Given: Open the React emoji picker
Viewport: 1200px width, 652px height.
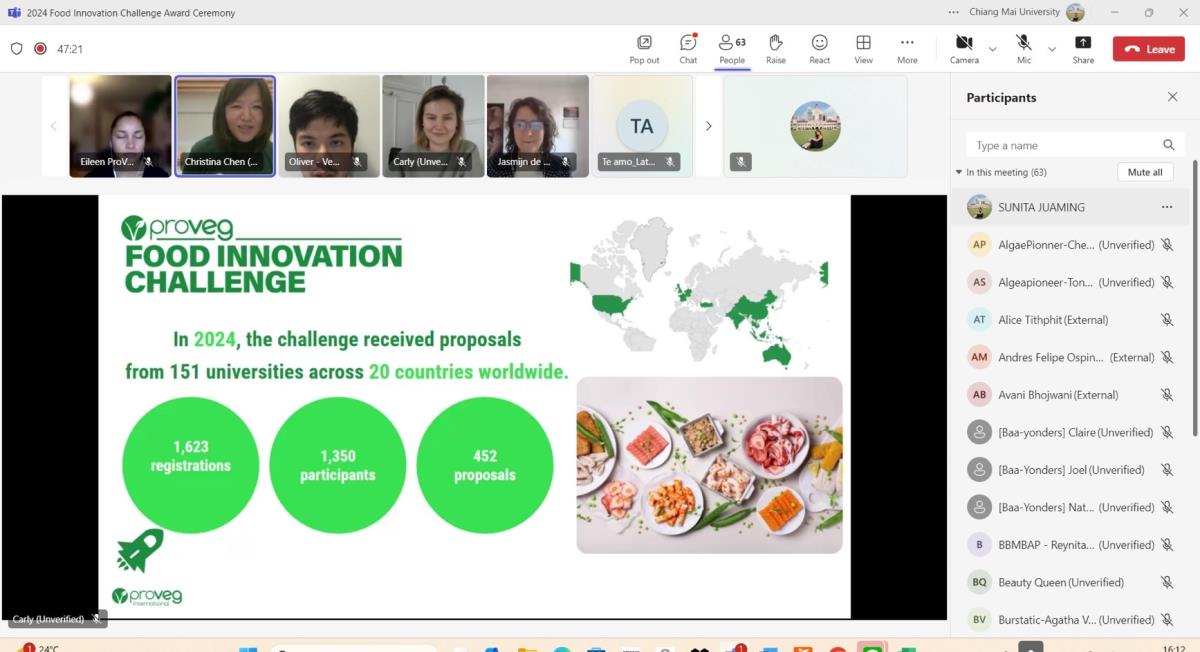Looking at the screenshot, I should pyautogui.click(x=819, y=48).
